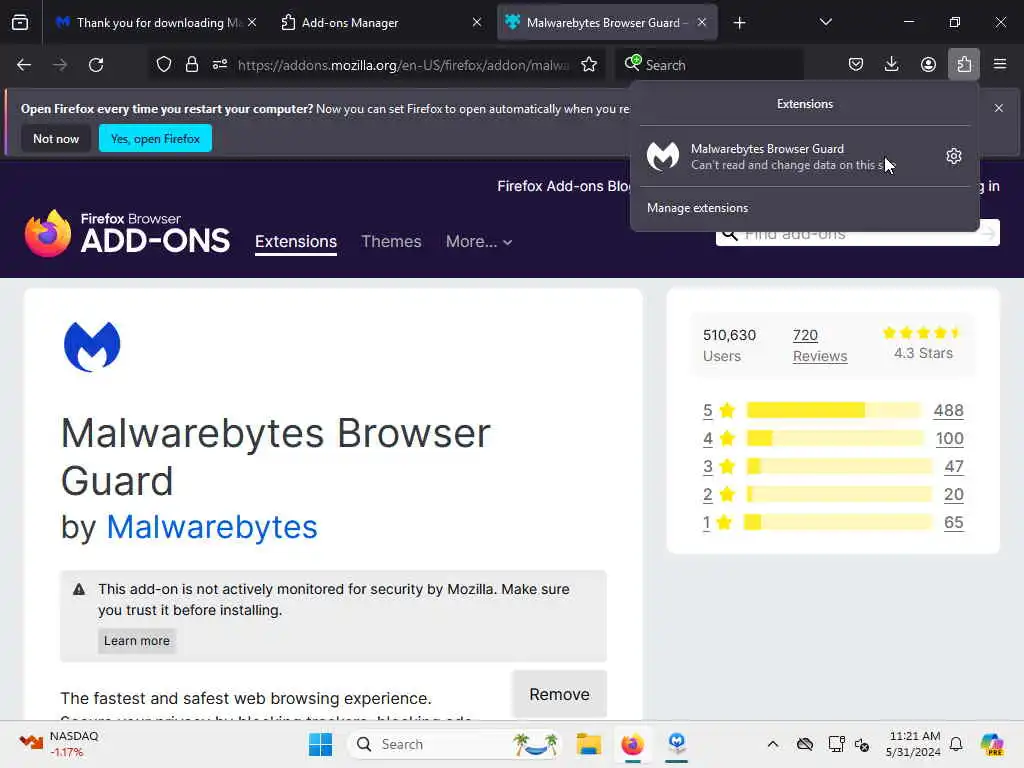Click the 1-star rating bar

coord(839,522)
